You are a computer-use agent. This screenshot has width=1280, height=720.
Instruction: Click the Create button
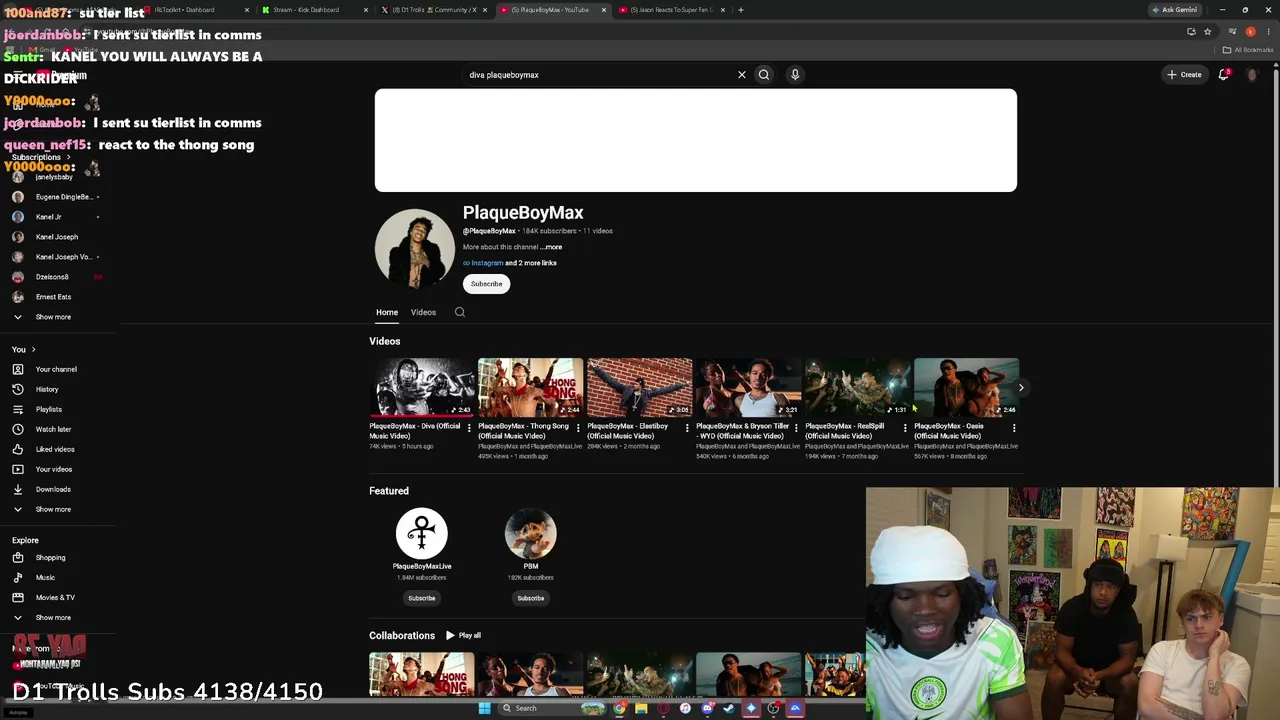point(1184,74)
